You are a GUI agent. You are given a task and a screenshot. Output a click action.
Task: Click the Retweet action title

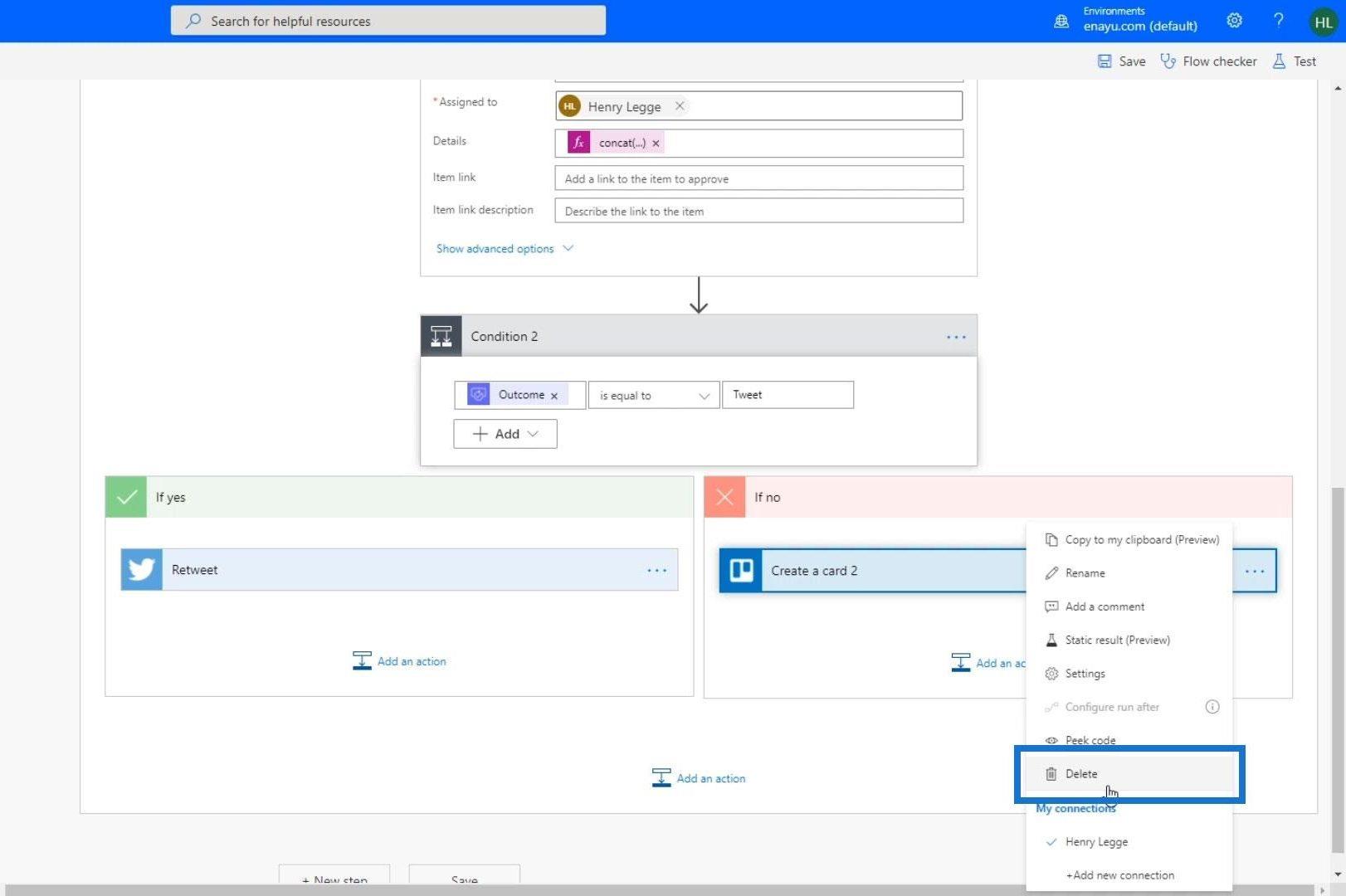tap(194, 570)
